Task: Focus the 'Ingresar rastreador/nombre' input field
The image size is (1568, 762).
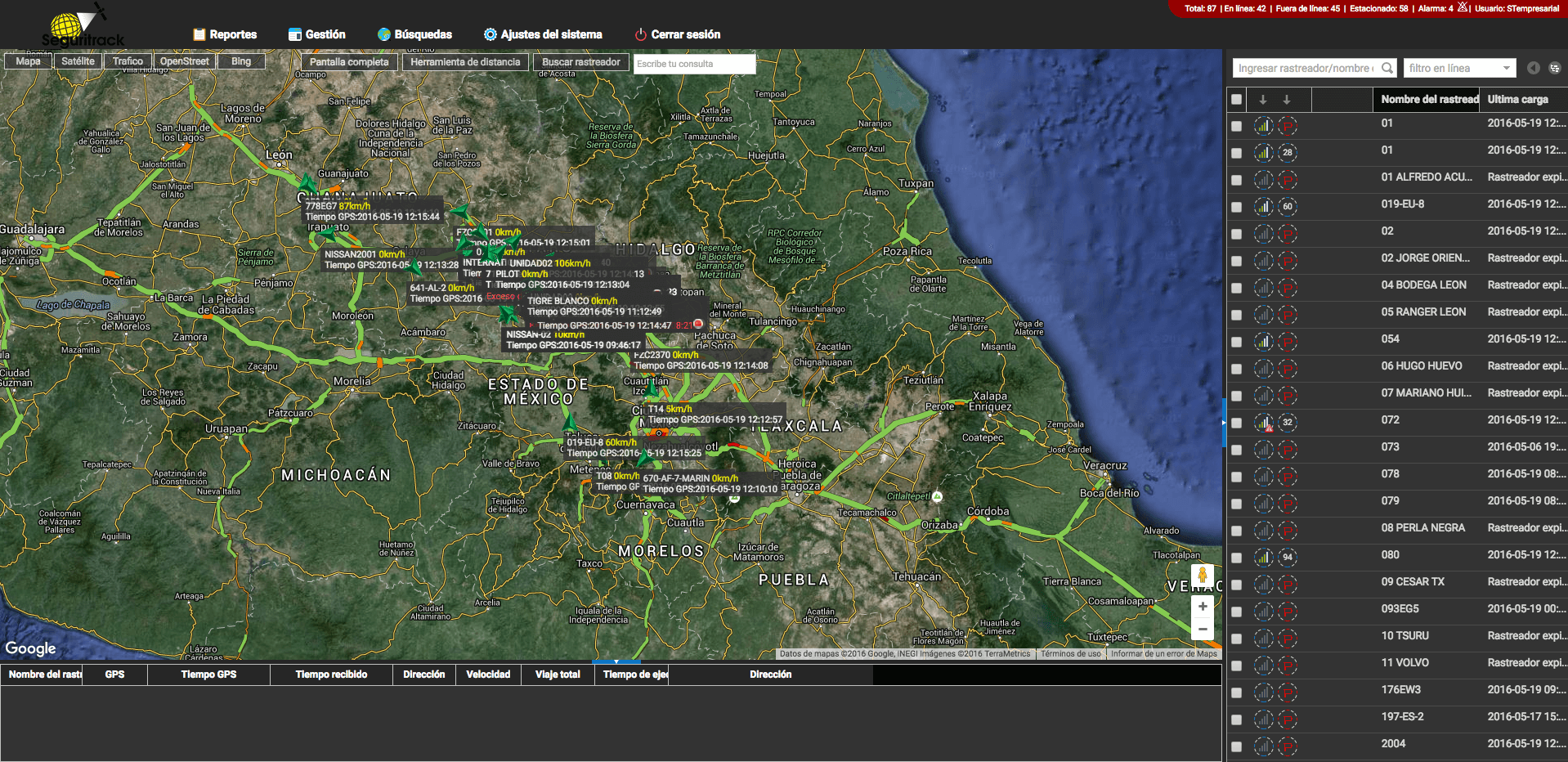Action: 1305,68
